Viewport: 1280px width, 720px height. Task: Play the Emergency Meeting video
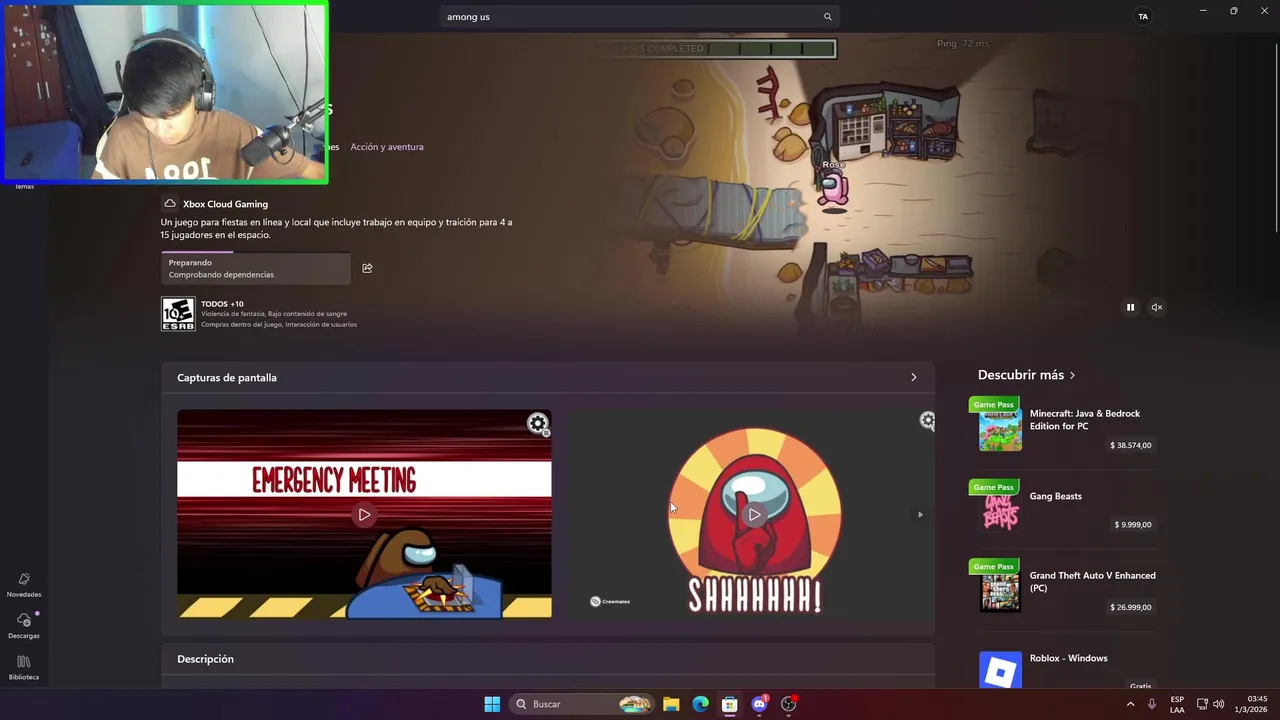tap(364, 515)
